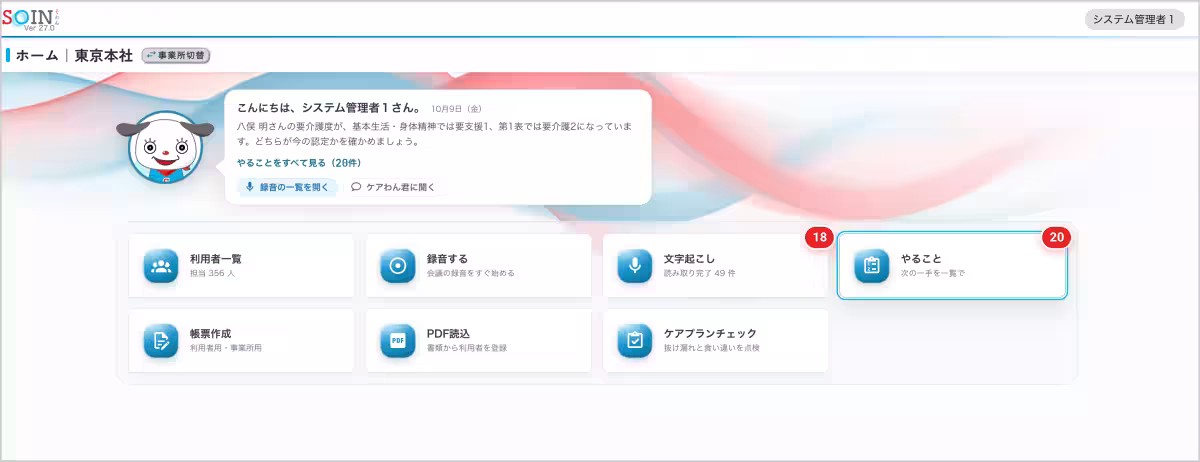Click ケアわん君に聞く button
The image size is (1200, 462).
pyautogui.click(x=393, y=187)
